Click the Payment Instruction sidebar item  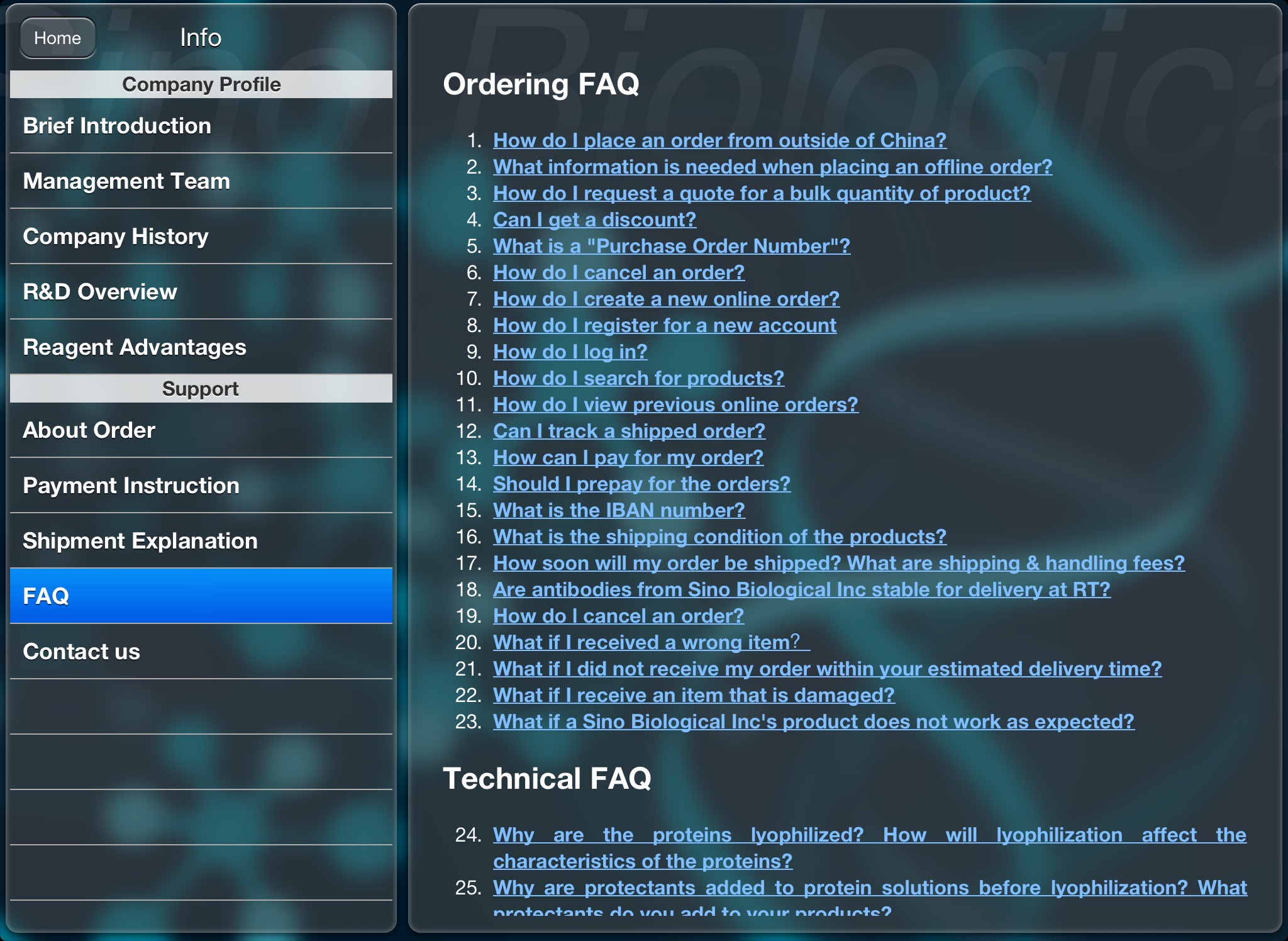pyautogui.click(x=200, y=485)
